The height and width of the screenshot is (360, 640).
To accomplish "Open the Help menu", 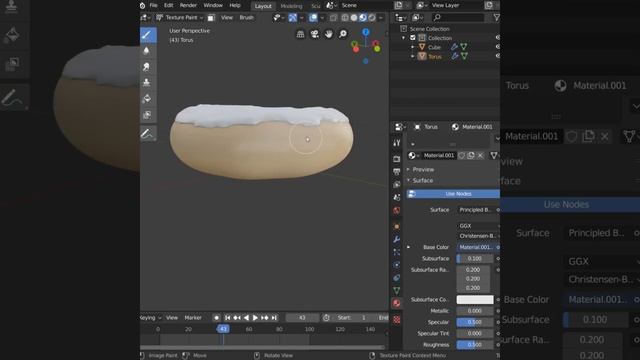I will (235, 5).
